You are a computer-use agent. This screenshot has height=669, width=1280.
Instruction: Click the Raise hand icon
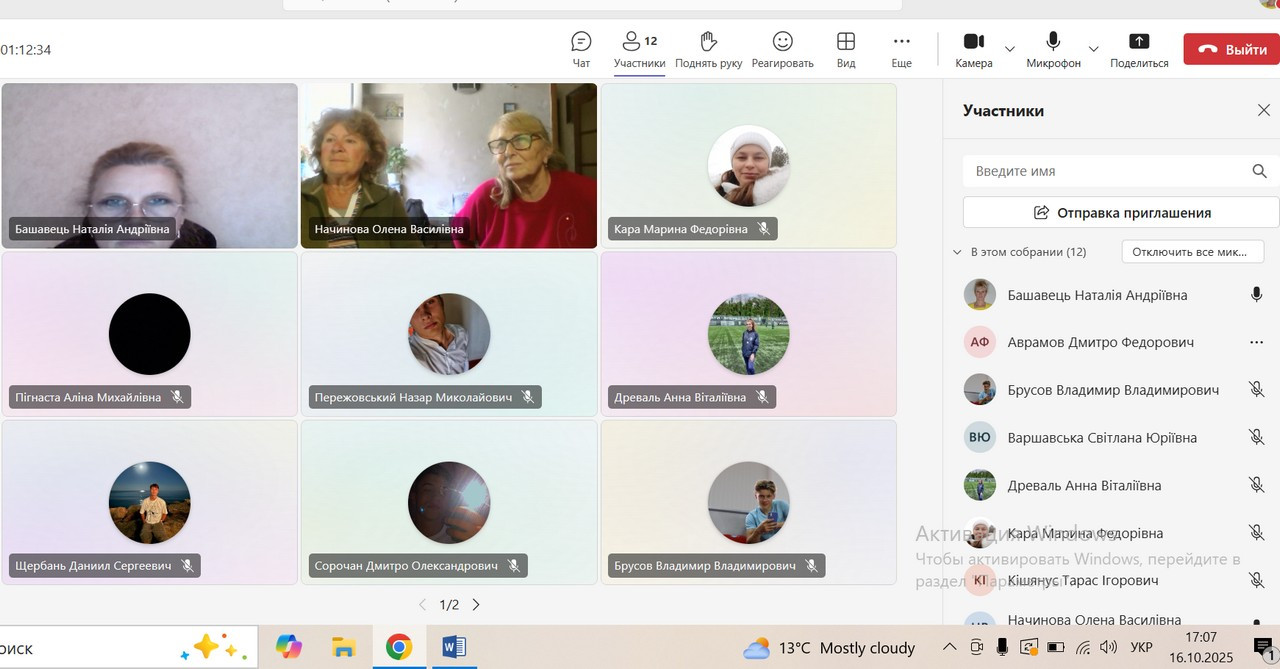[x=708, y=48]
